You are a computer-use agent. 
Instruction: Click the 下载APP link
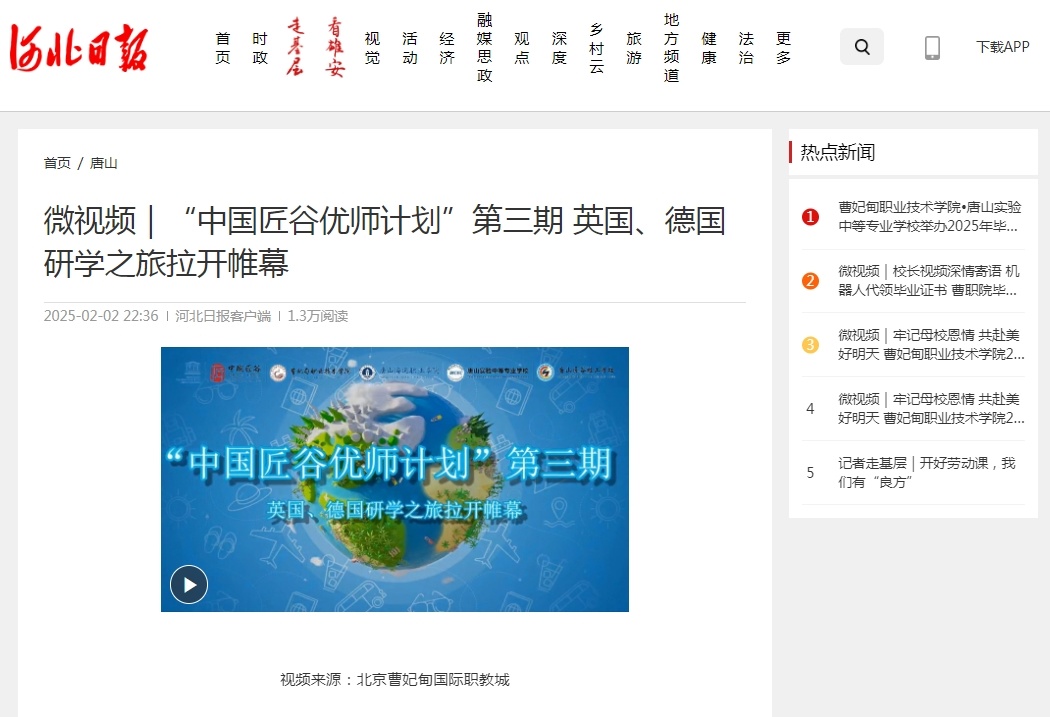click(1002, 47)
